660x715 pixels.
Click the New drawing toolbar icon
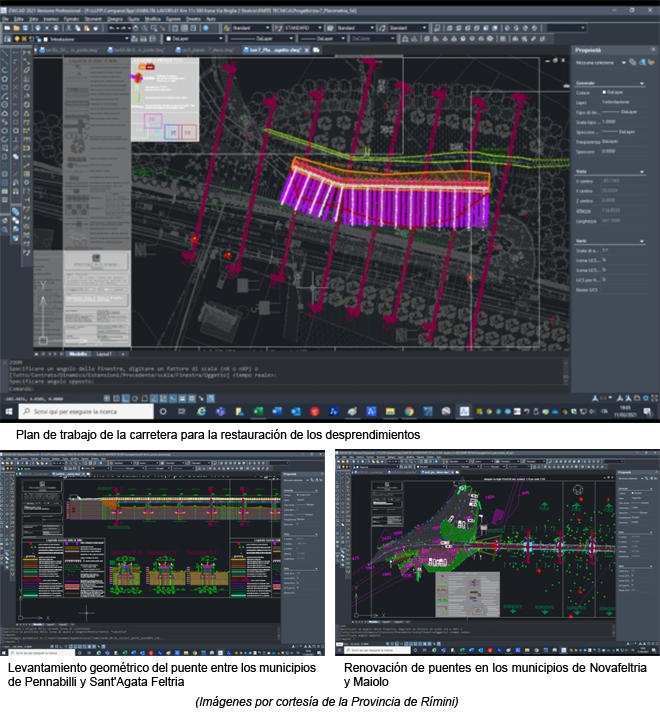pyautogui.click(x=7, y=28)
